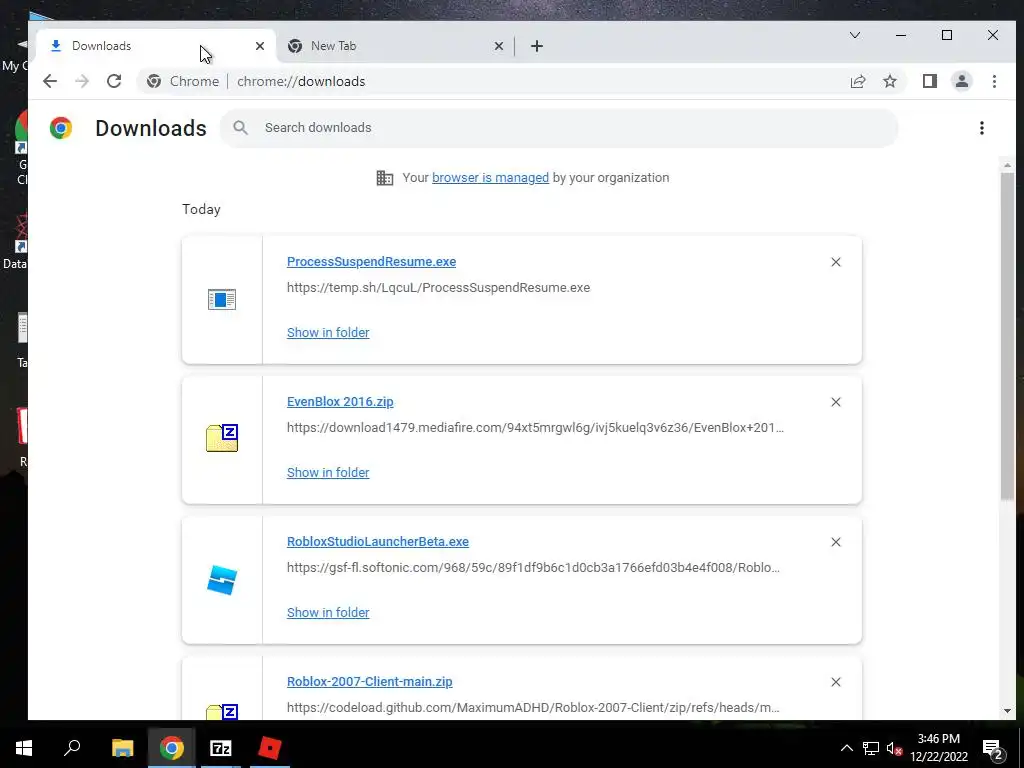This screenshot has width=1024, height=768.
Task: Remove Roblox-2007-Client-main.zip from the list
Action: tap(835, 682)
